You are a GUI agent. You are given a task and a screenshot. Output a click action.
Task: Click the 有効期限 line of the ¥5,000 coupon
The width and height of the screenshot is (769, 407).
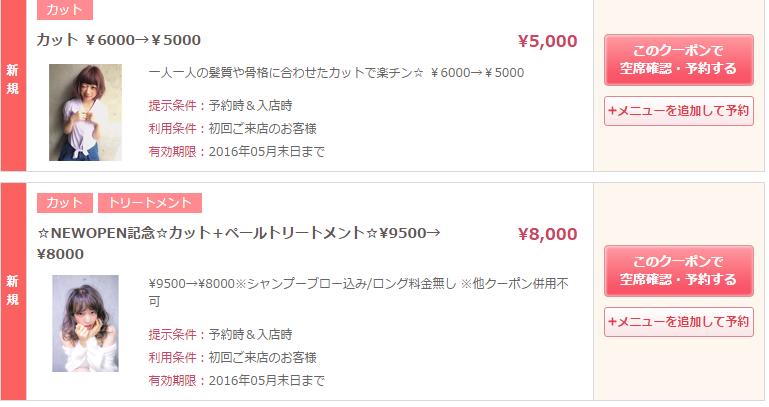coord(236,152)
